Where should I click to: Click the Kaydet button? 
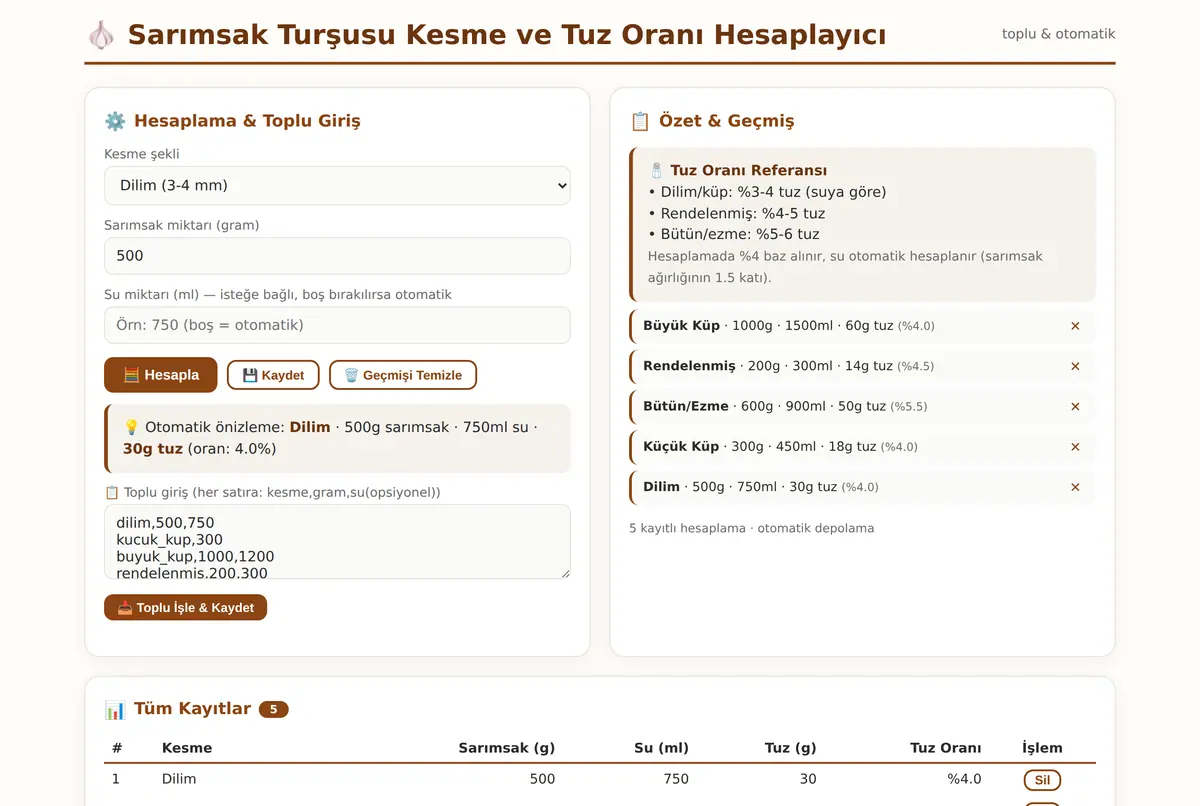coord(273,375)
